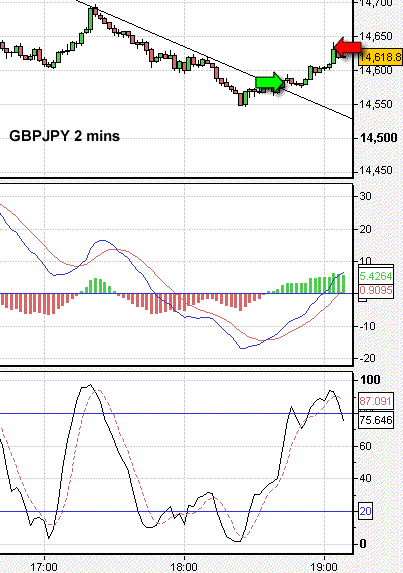403x573 pixels.
Task: Click the 19:00 time axis label
Action: pos(324,567)
